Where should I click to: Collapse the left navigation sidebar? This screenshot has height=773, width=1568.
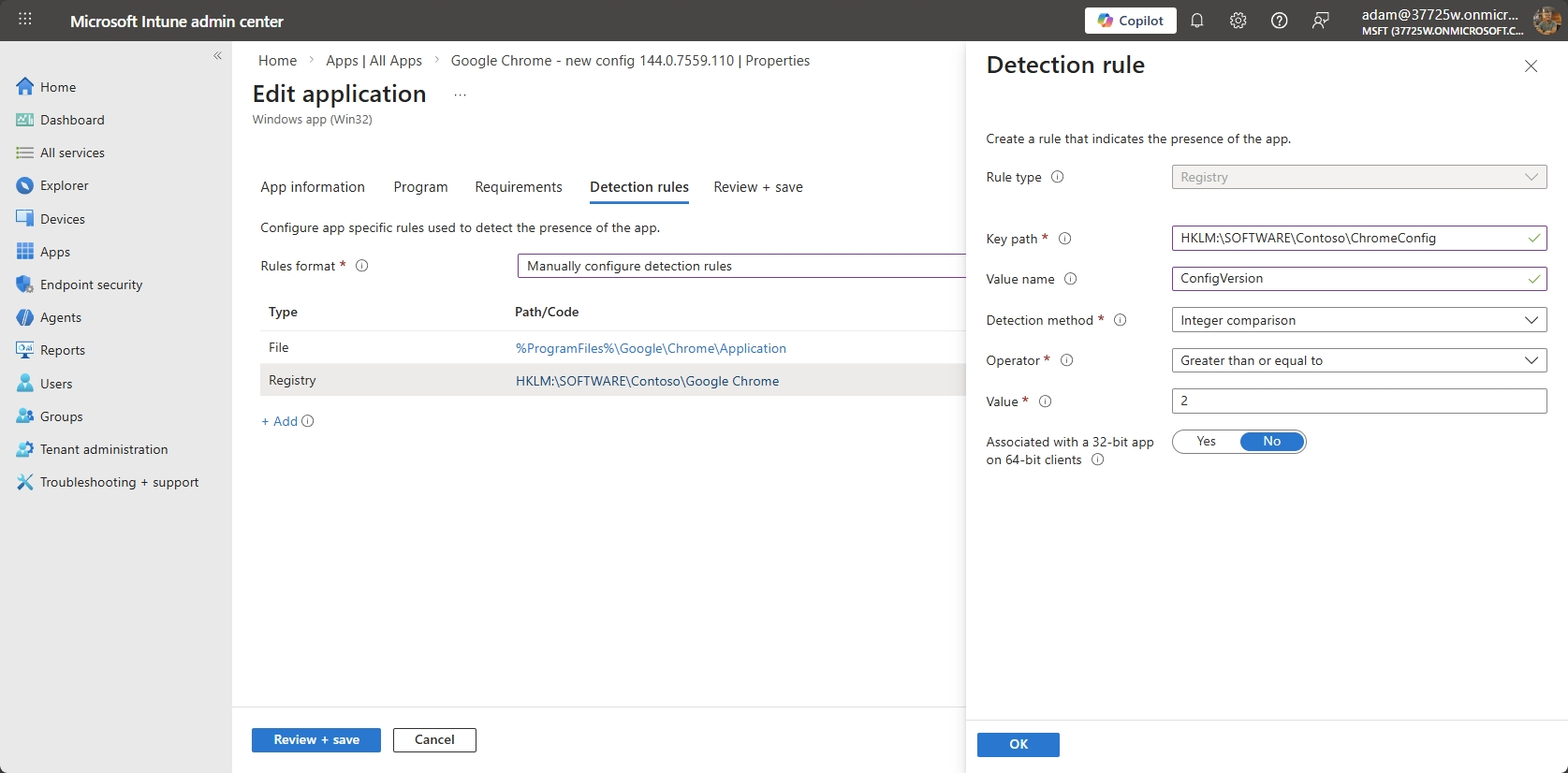pyautogui.click(x=217, y=56)
